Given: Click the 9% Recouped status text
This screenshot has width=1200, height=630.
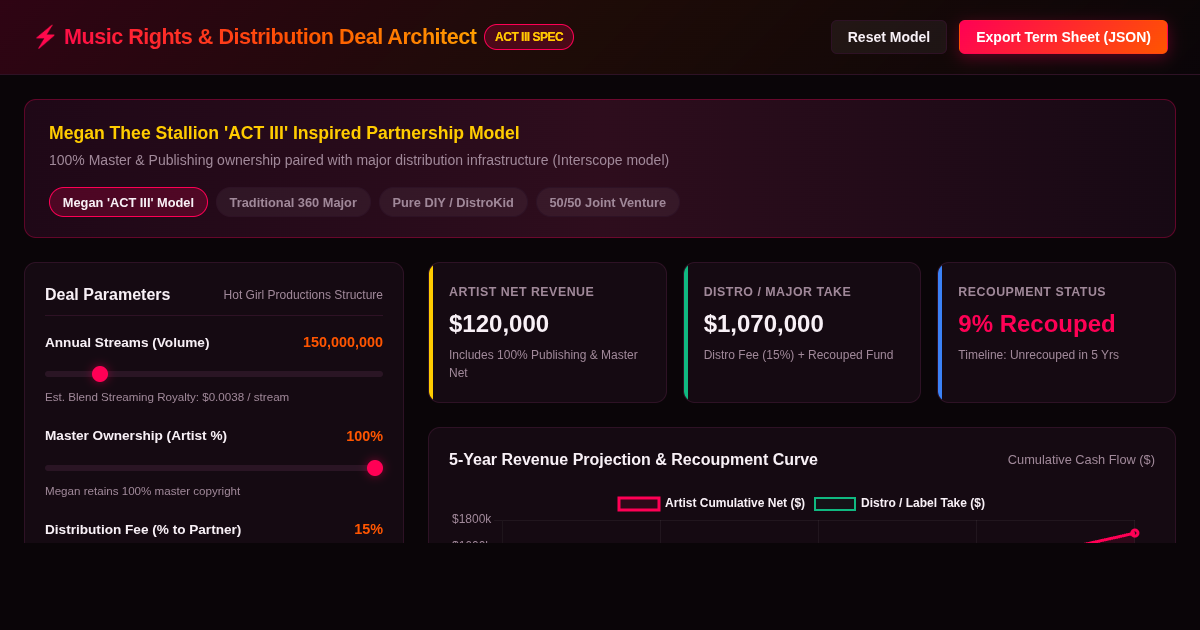Looking at the screenshot, I should [x=1037, y=324].
